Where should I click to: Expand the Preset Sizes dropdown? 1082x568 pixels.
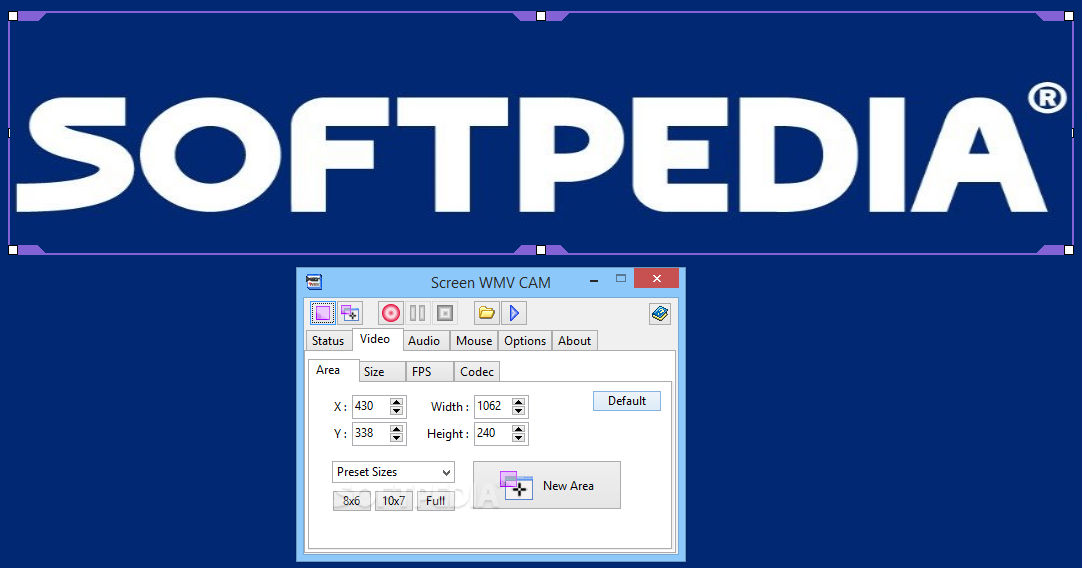[393, 472]
